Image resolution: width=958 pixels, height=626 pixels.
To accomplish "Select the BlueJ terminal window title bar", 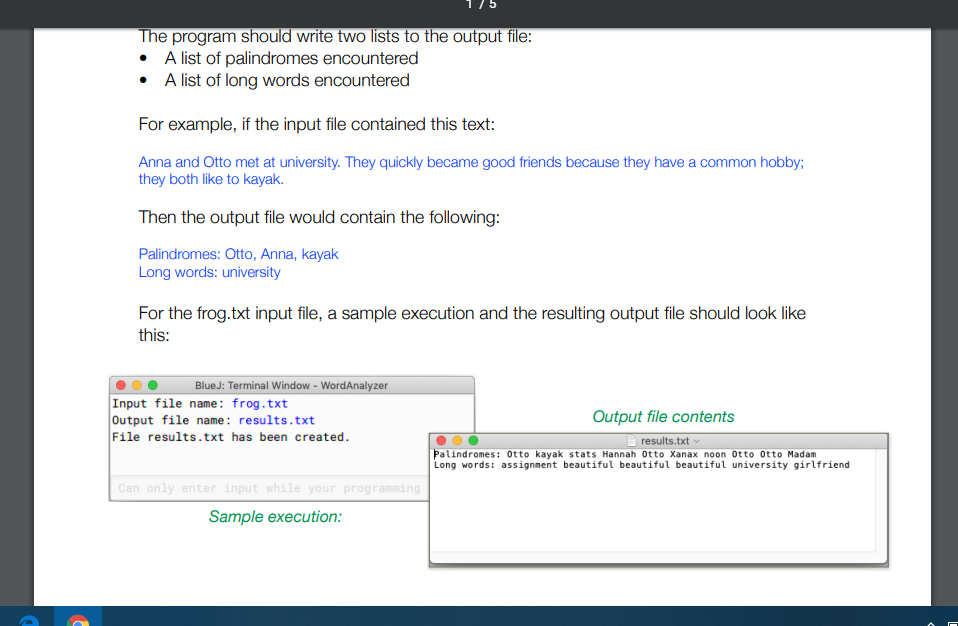I will click(290, 384).
